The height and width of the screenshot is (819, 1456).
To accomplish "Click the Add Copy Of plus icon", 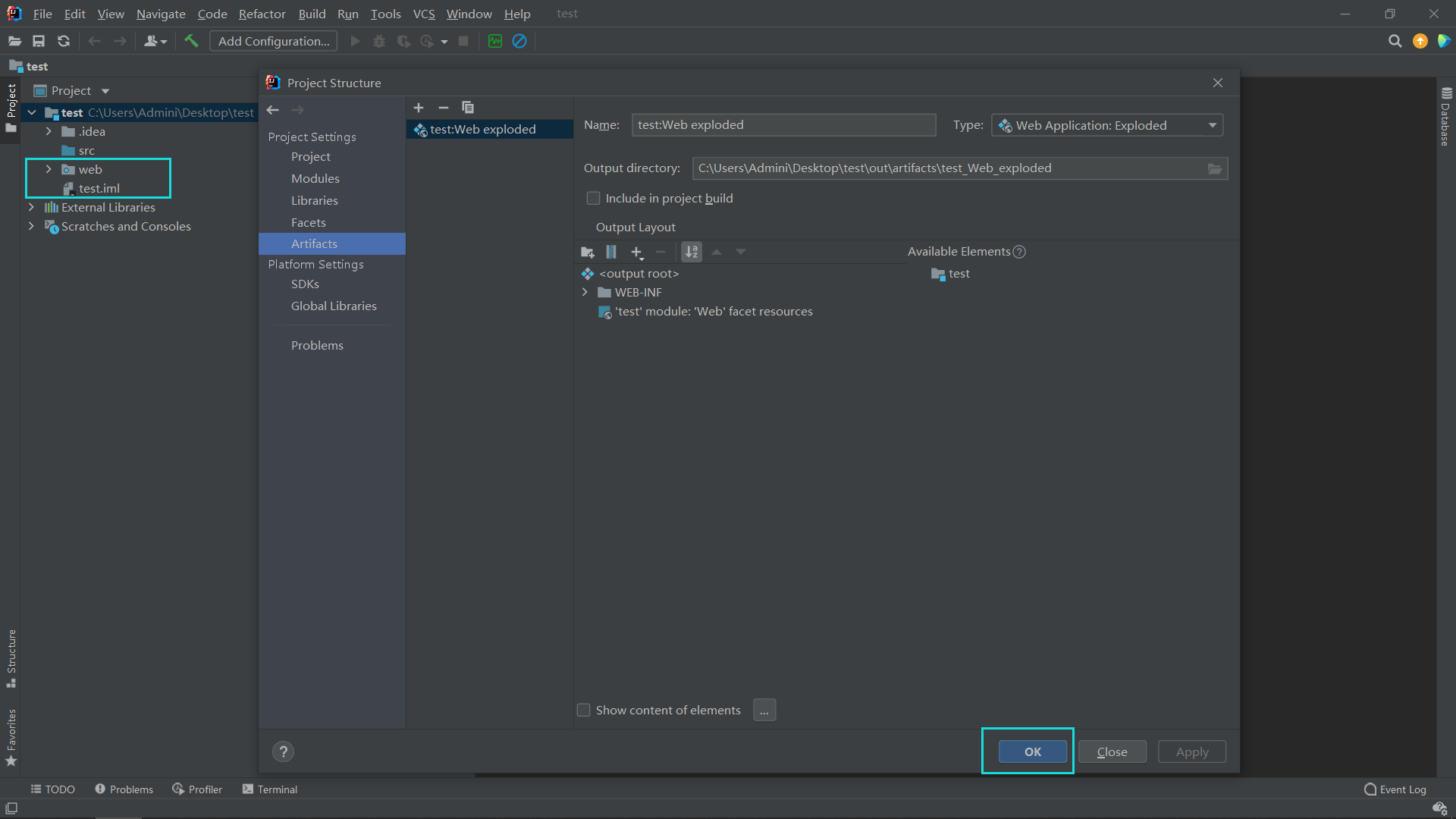I will point(637,252).
